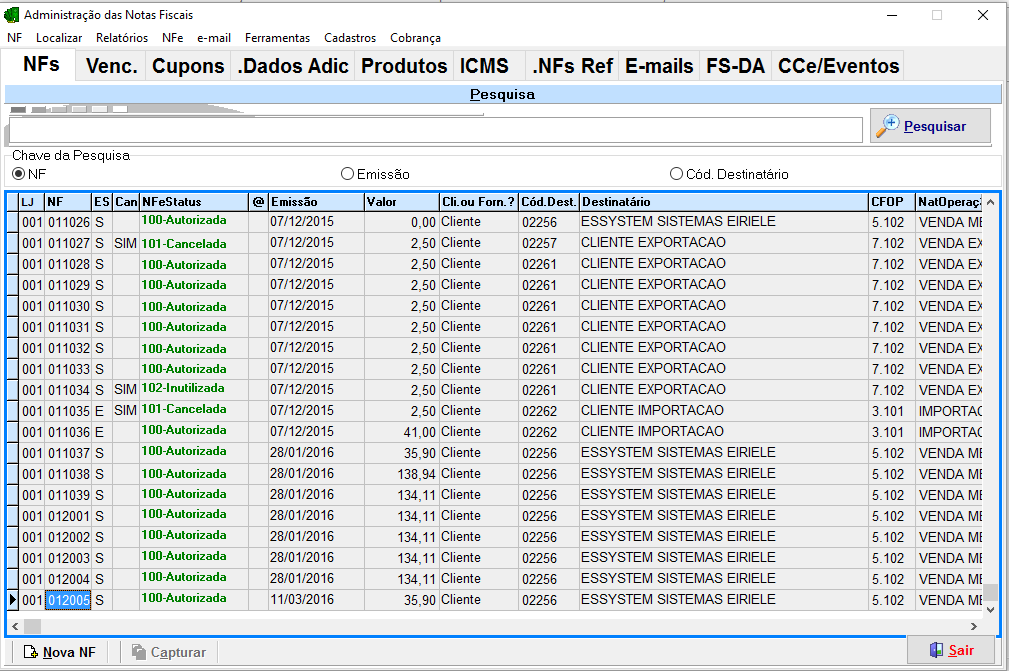Sort grid by the Emissão column header
1009x671 pixels.
coord(315,201)
